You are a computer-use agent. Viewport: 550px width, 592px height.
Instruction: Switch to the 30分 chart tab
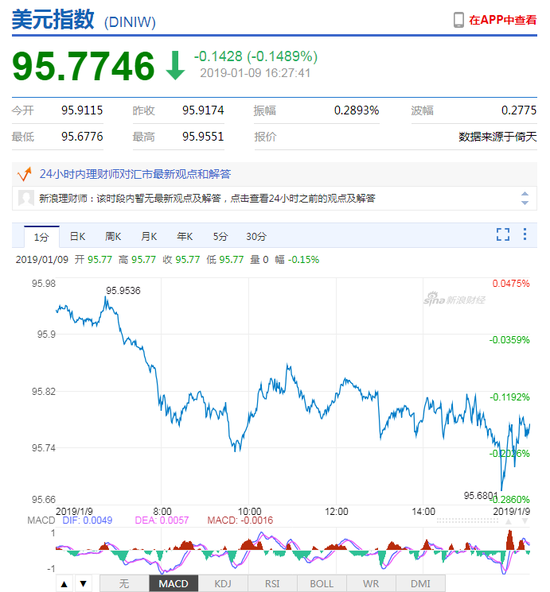point(256,237)
